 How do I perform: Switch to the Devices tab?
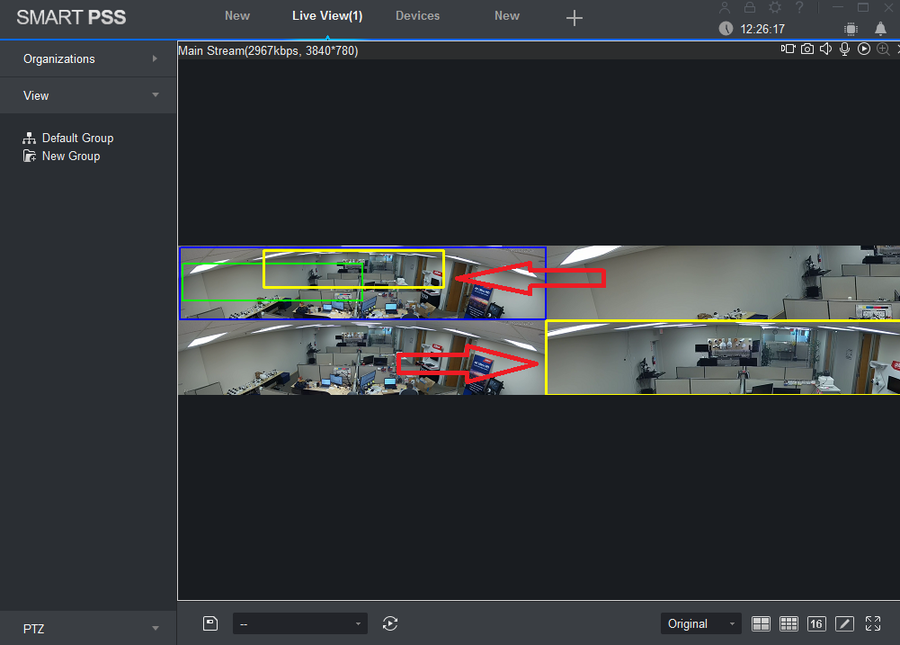[417, 16]
